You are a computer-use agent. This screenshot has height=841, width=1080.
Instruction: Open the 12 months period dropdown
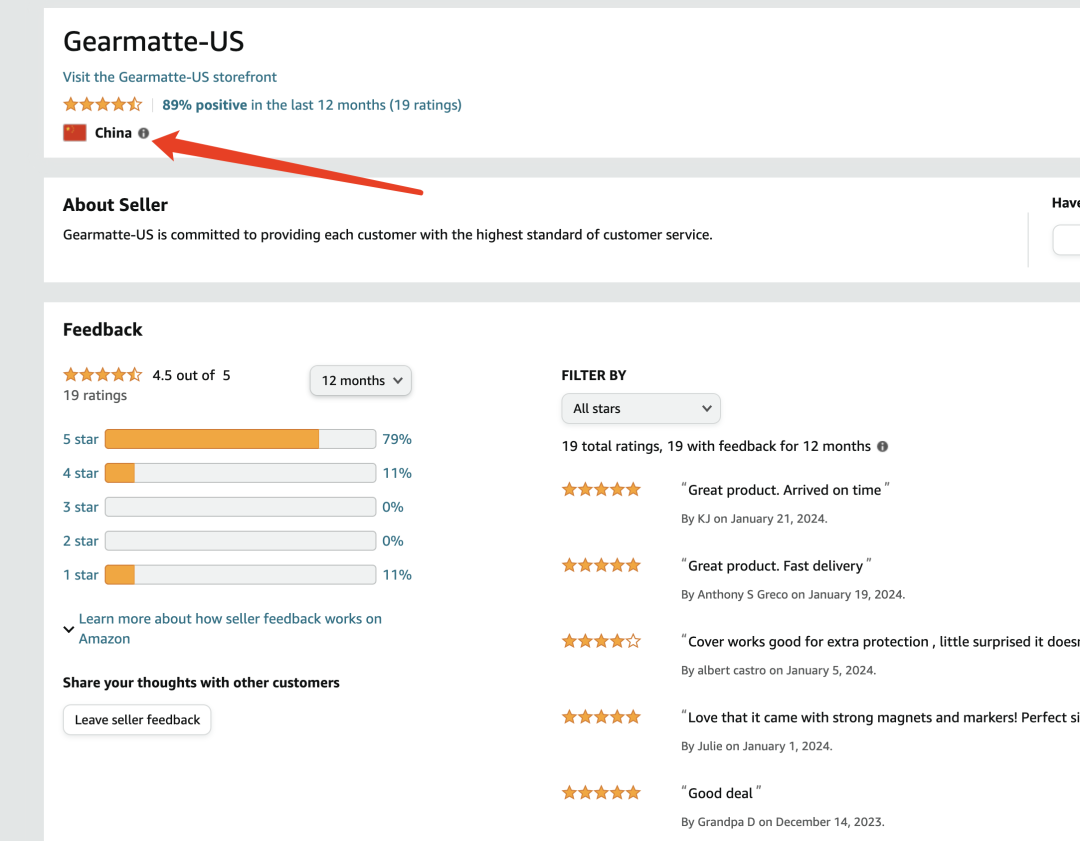pyautogui.click(x=361, y=380)
